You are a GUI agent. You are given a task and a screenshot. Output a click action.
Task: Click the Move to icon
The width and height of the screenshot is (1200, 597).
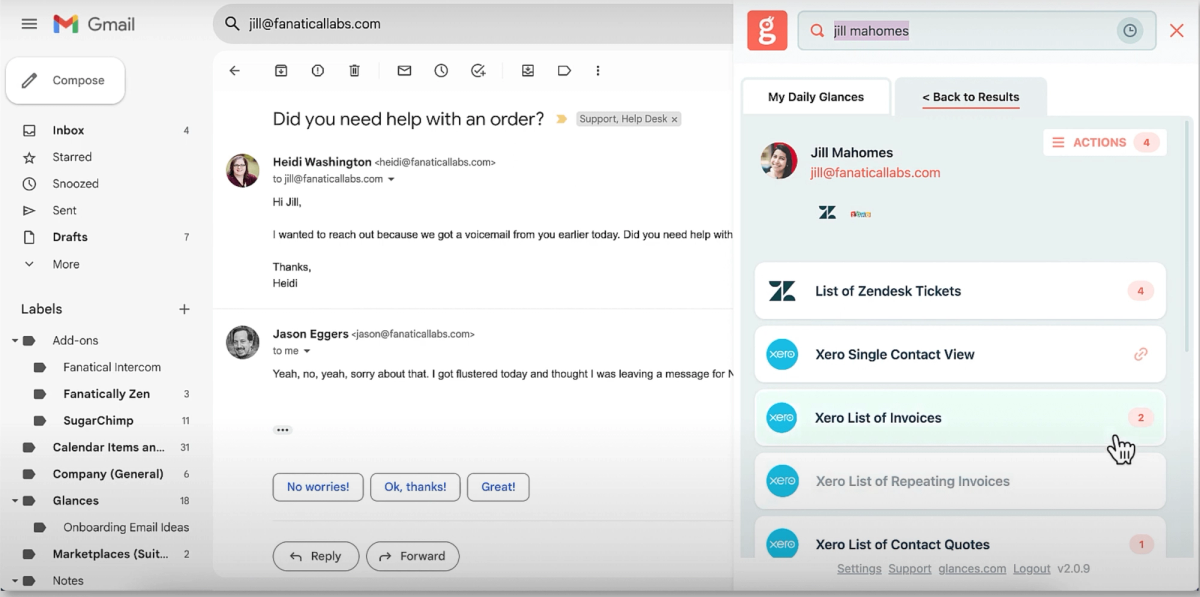coord(528,71)
